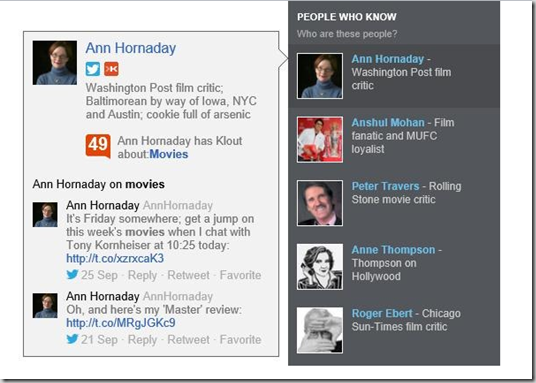536x383 pixels.
Task: Select Anshul Mohan's avatar in sidebar
Action: [x=320, y=140]
